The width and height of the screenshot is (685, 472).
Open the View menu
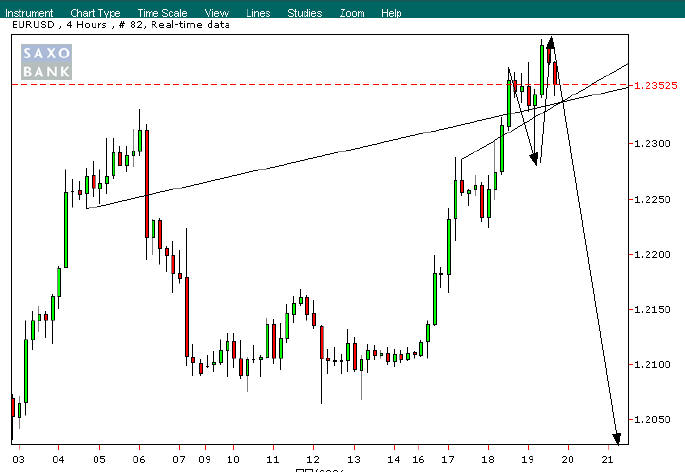pyautogui.click(x=217, y=13)
